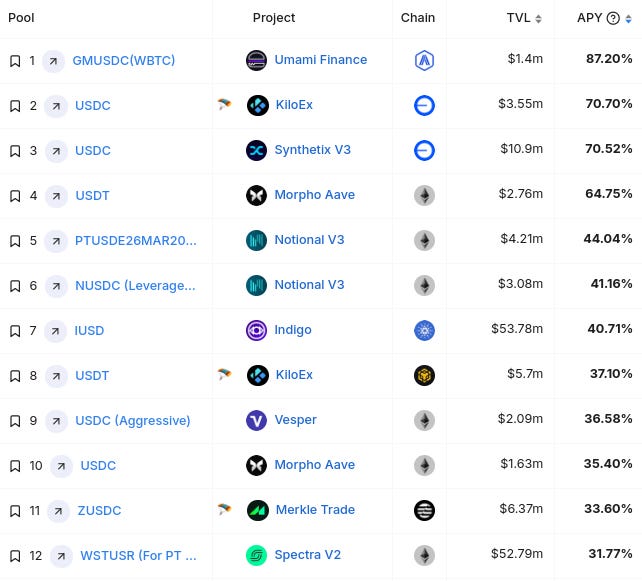Open the Umami Finance project link
Screen dimensions: 642x581
[321, 60]
